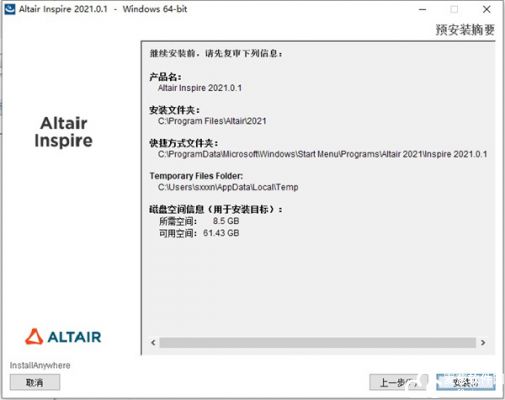
Task: Click the InstallAnywhere label
Action: pos(40,365)
